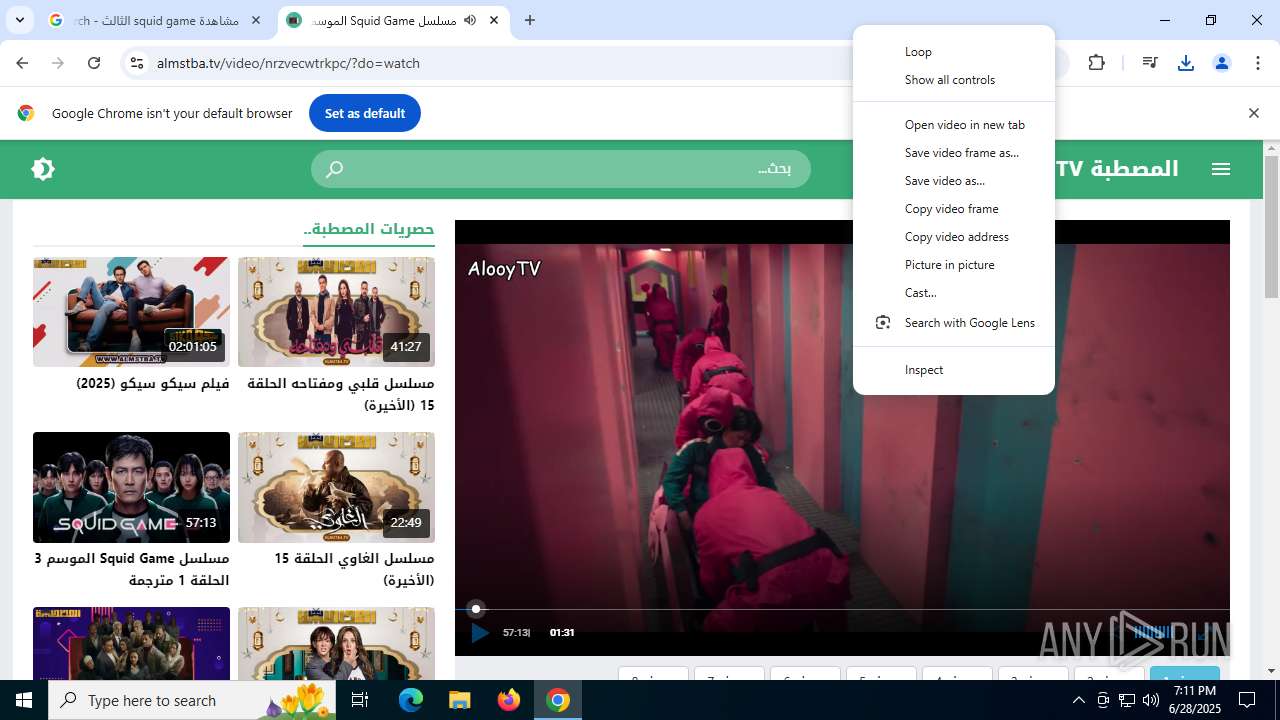
Task: Click the Set as default button
Action: click(365, 113)
